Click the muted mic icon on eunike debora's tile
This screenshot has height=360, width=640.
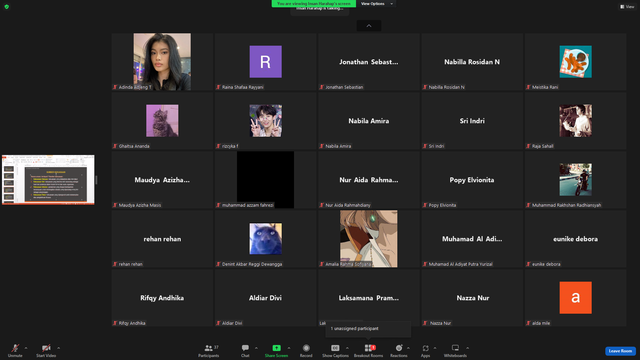click(529, 264)
